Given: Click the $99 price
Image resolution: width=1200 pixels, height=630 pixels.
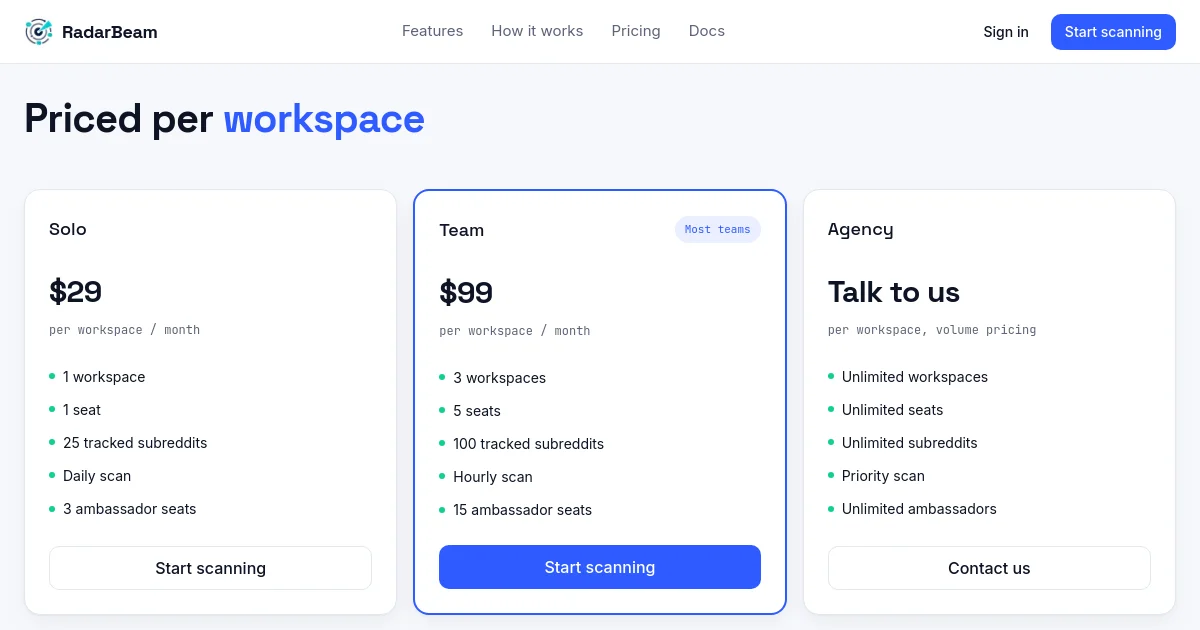Looking at the screenshot, I should click(466, 293).
